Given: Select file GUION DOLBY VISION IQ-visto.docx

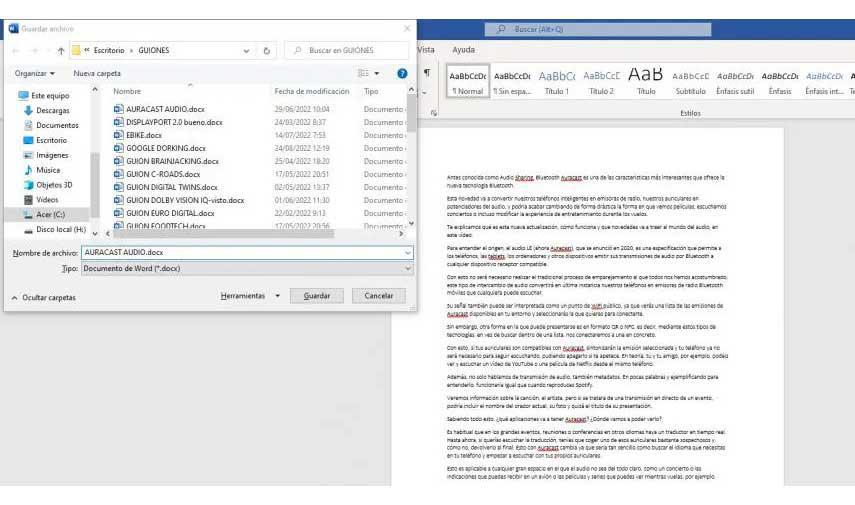Looking at the screenshot, I should pos(179,200).
